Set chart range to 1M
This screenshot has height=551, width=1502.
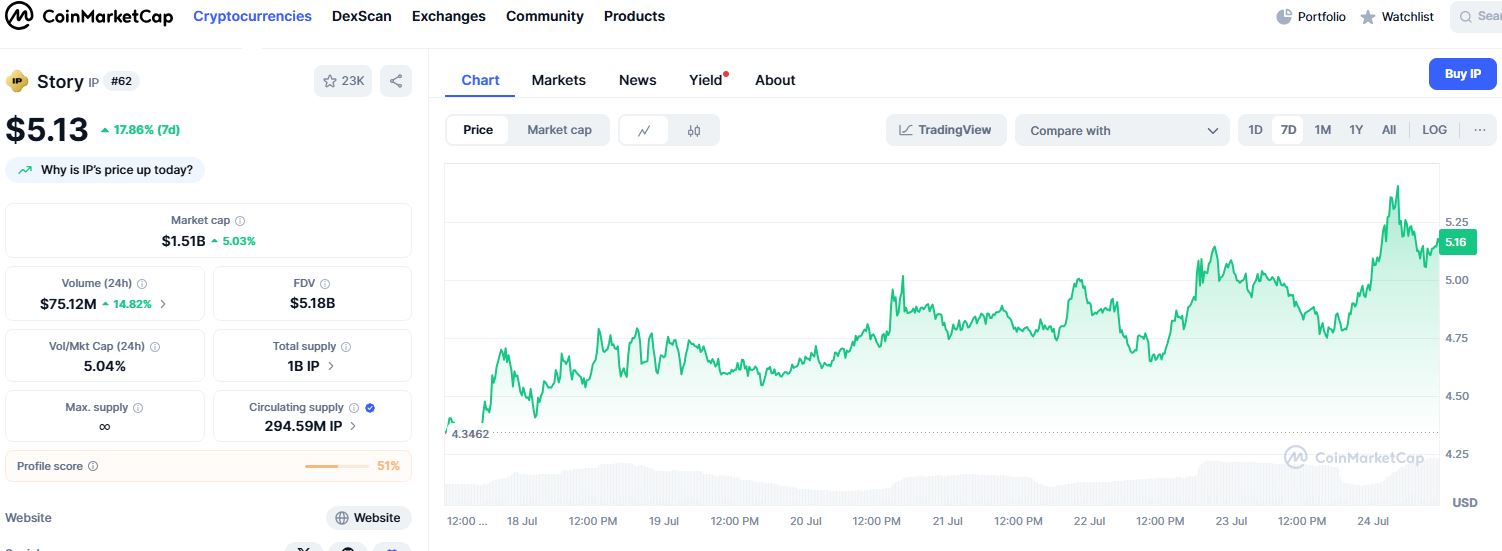coord(1323,130)
